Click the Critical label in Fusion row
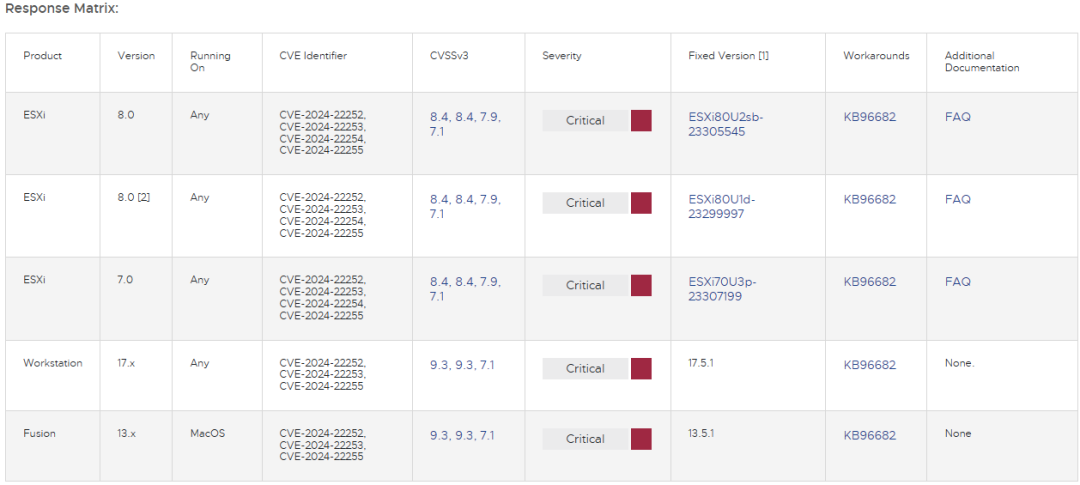 tap(585, 439)
